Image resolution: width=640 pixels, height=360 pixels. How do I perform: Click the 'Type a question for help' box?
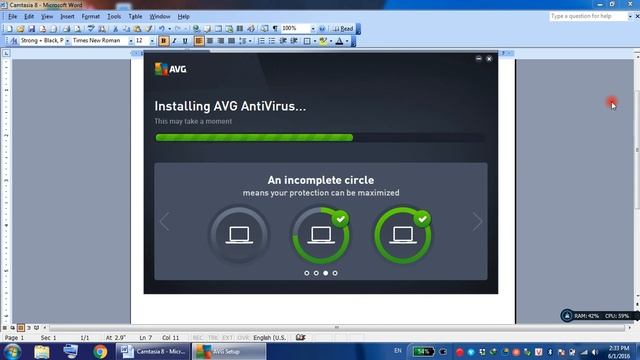[588, 16]
